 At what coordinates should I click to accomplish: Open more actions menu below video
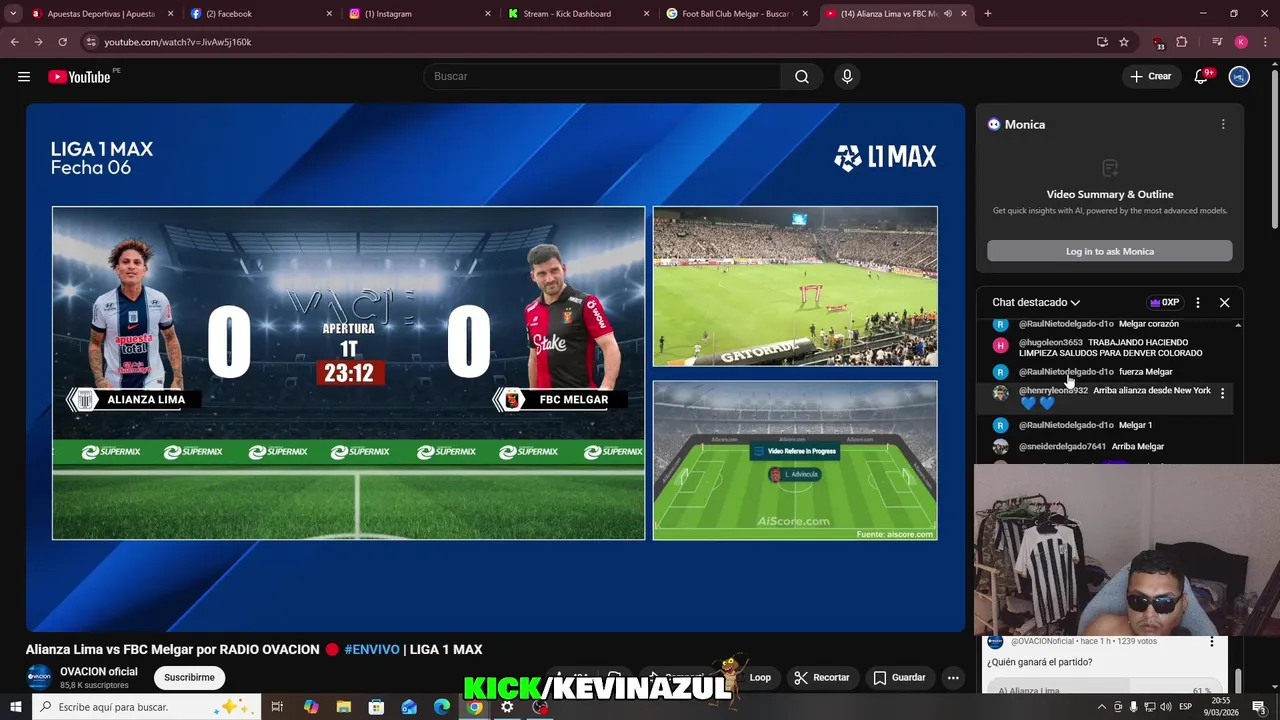953,678
